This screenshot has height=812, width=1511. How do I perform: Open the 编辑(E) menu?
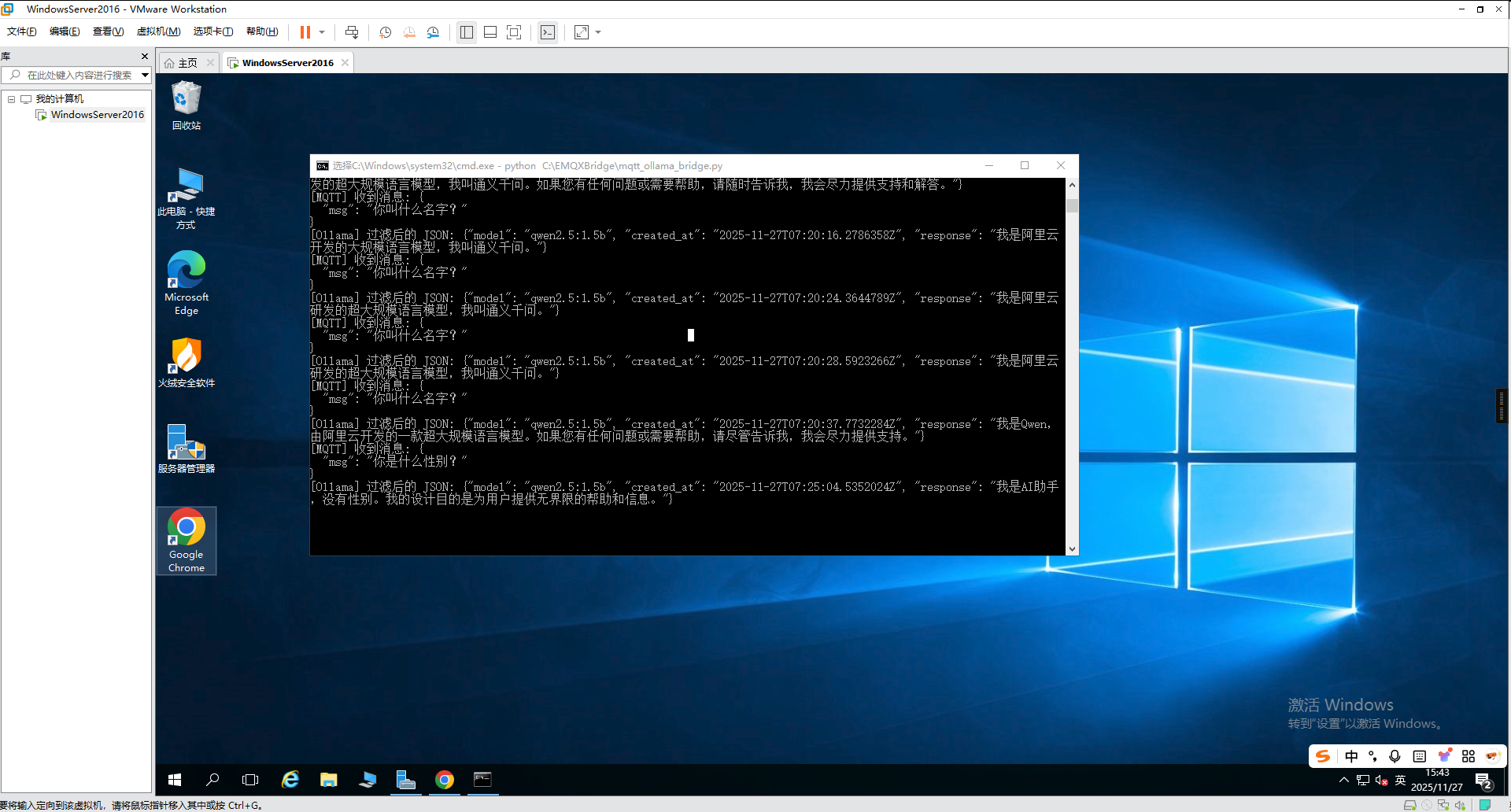pos(65,31)
